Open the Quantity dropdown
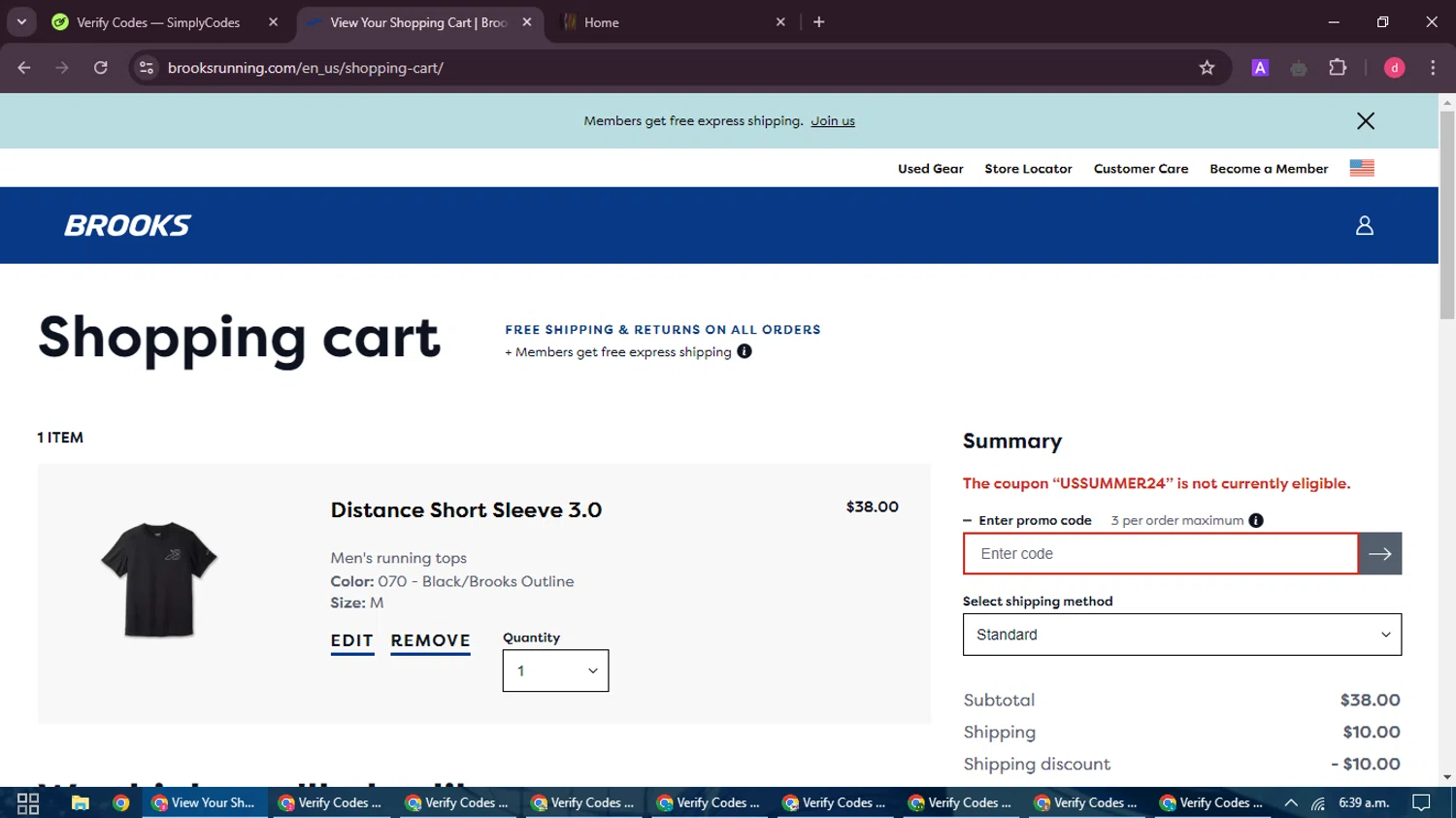1456x818 pixels. pyautogui.click(x=555, y=671)
